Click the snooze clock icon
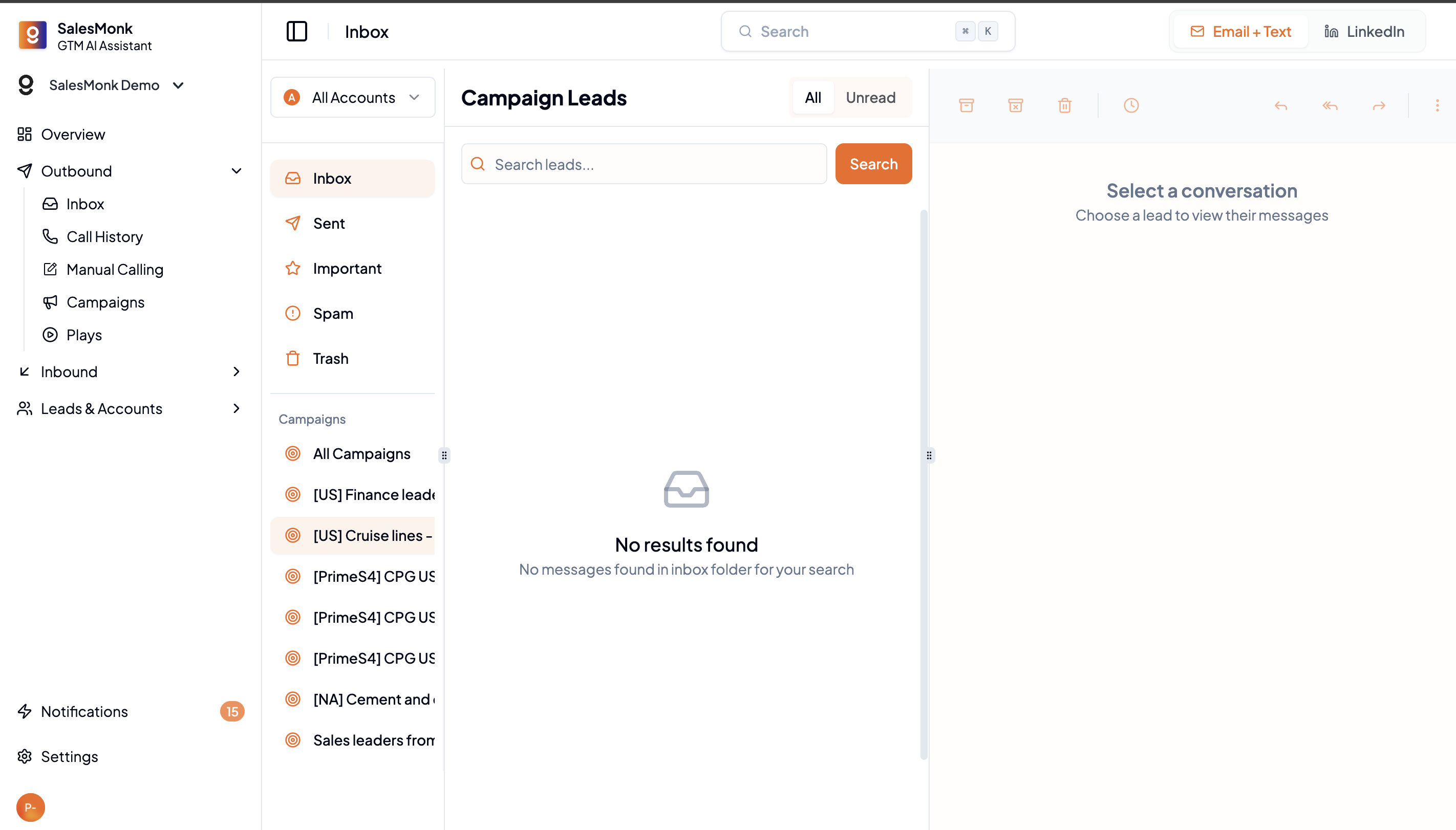 pyautogui.click(x=1131, y=105)
